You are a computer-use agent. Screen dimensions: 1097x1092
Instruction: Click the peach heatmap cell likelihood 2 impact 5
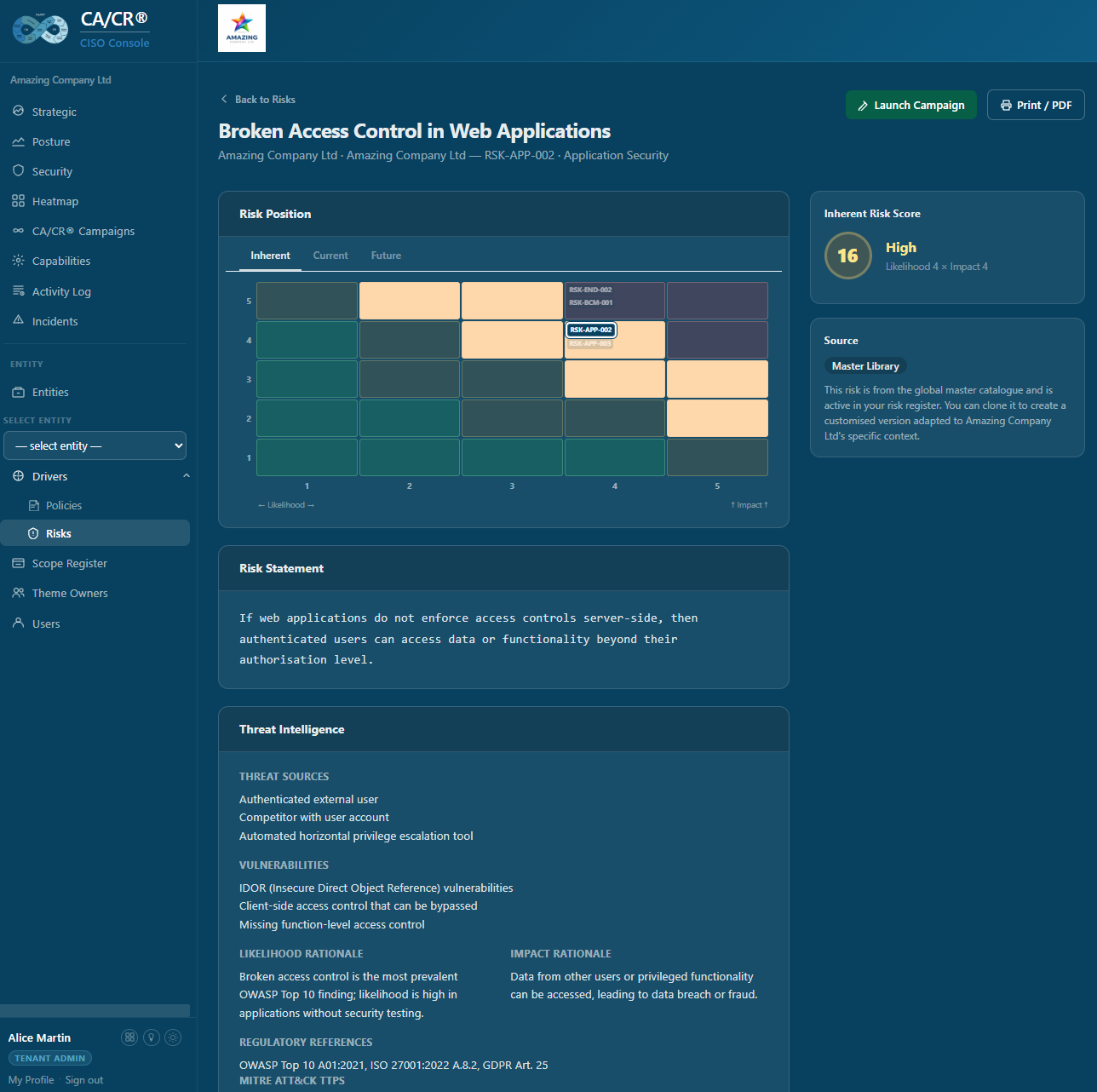coord(410,301)
